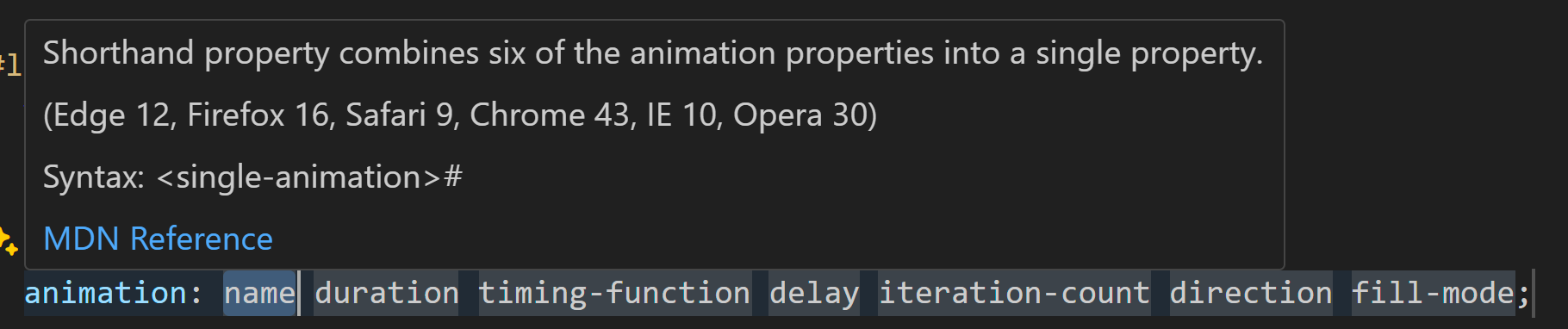1568x329 pixels.
Task: Click the browser compatibility line in tooltip
Action: coord(460,115)
